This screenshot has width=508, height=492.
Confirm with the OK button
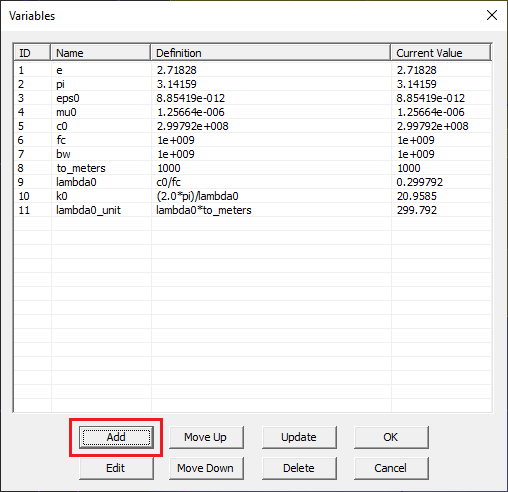point(391,437)
